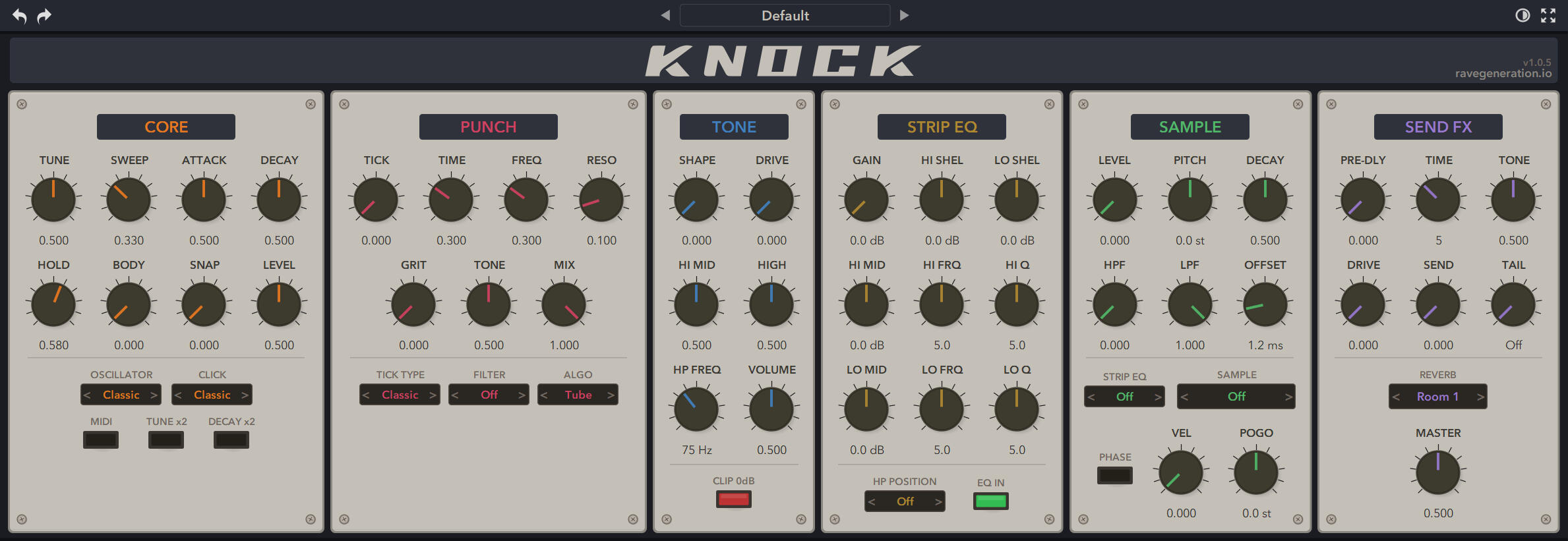Screen dimensions: 1568x541
Task: Advance to the next preset arrow
Action: pos(904,15)
